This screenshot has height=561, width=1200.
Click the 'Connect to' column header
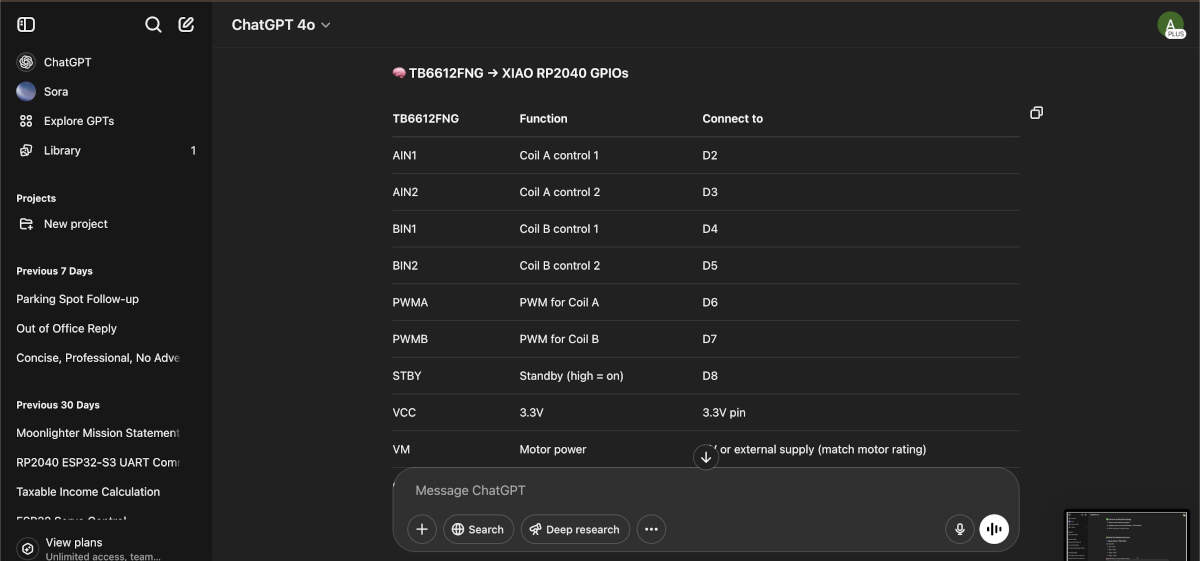coord(732,118)
